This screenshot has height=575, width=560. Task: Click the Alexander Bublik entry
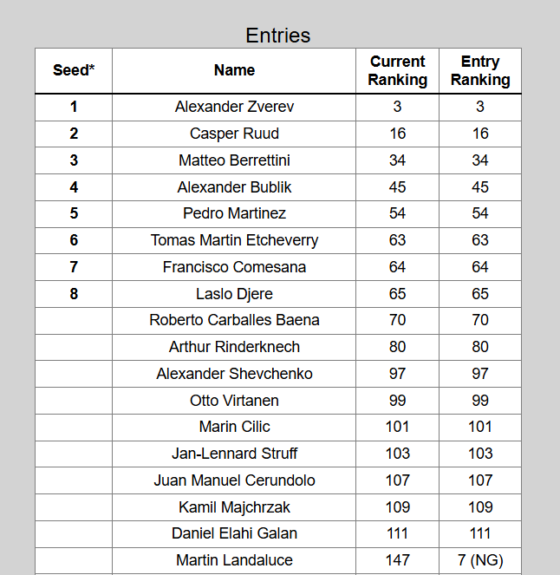pyautogui.click(x=234, y=187)
